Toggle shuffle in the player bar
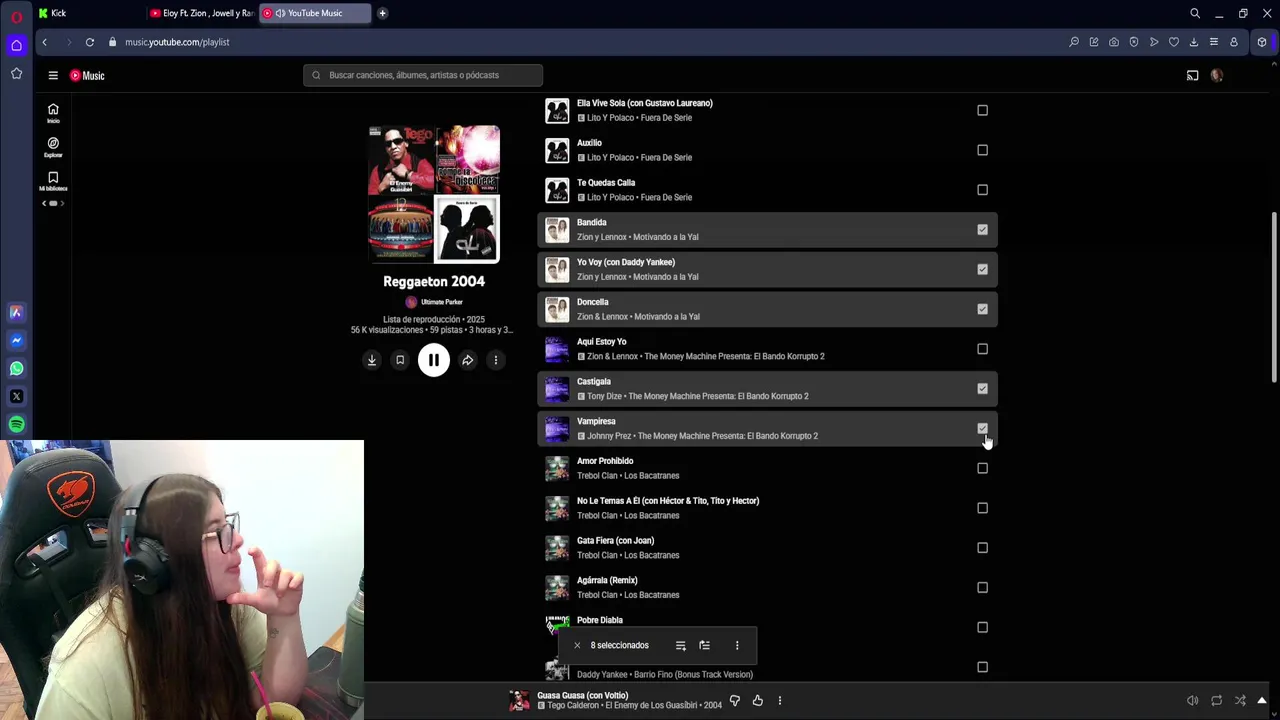 click(1240, 701)
